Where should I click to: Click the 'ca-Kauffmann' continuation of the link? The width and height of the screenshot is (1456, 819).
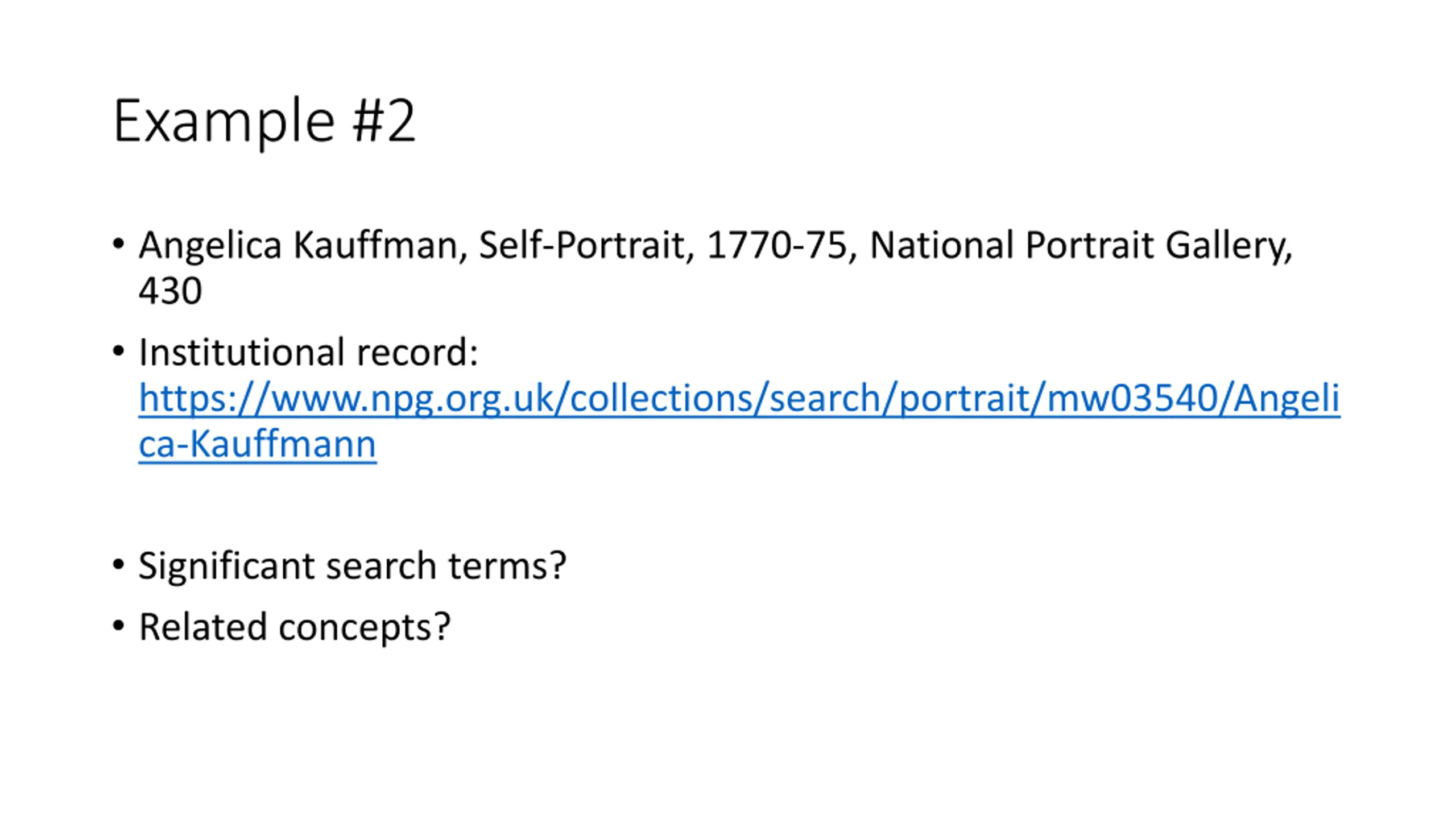(x=257, y=444)
